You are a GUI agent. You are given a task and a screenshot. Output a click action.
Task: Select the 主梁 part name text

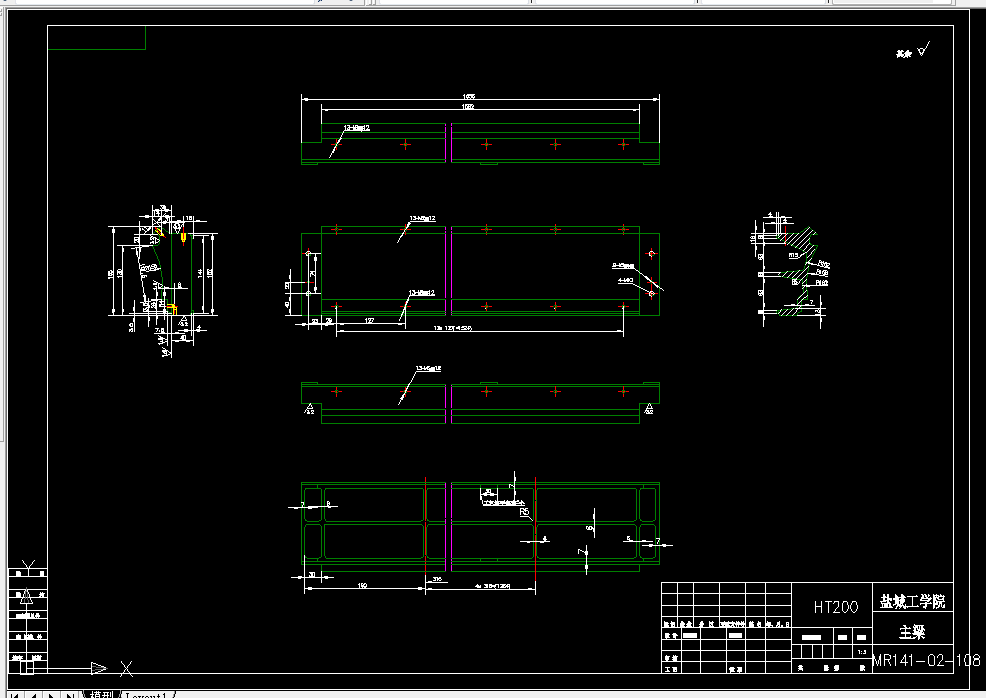(912, 632)
